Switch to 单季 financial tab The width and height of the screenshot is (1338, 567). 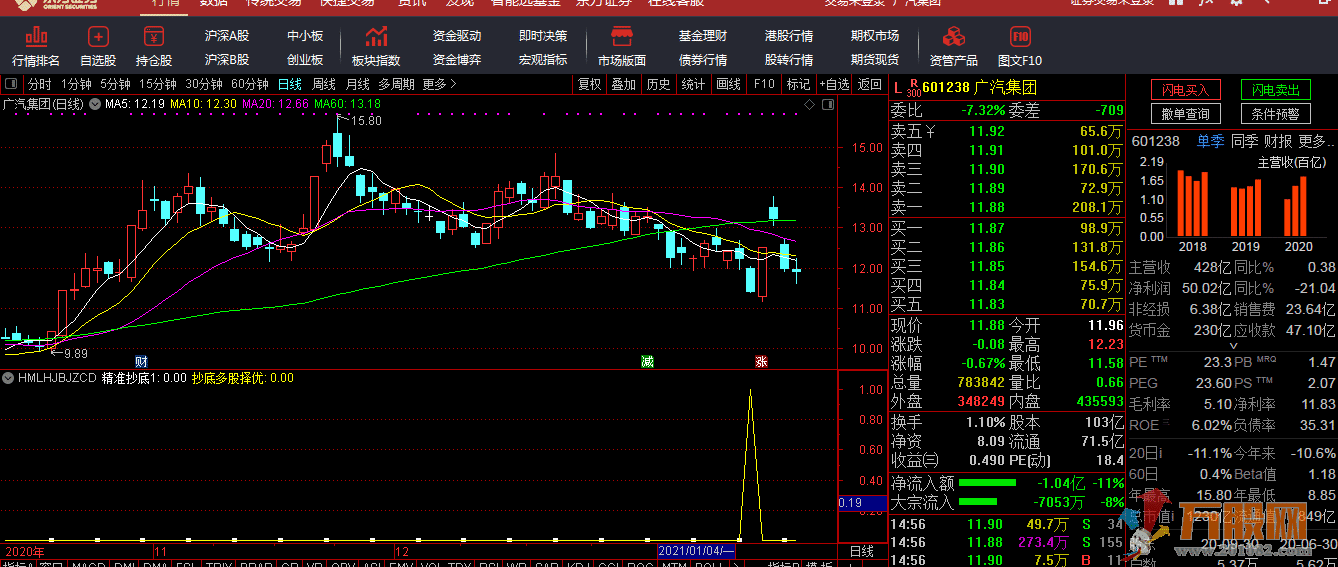1211,141
